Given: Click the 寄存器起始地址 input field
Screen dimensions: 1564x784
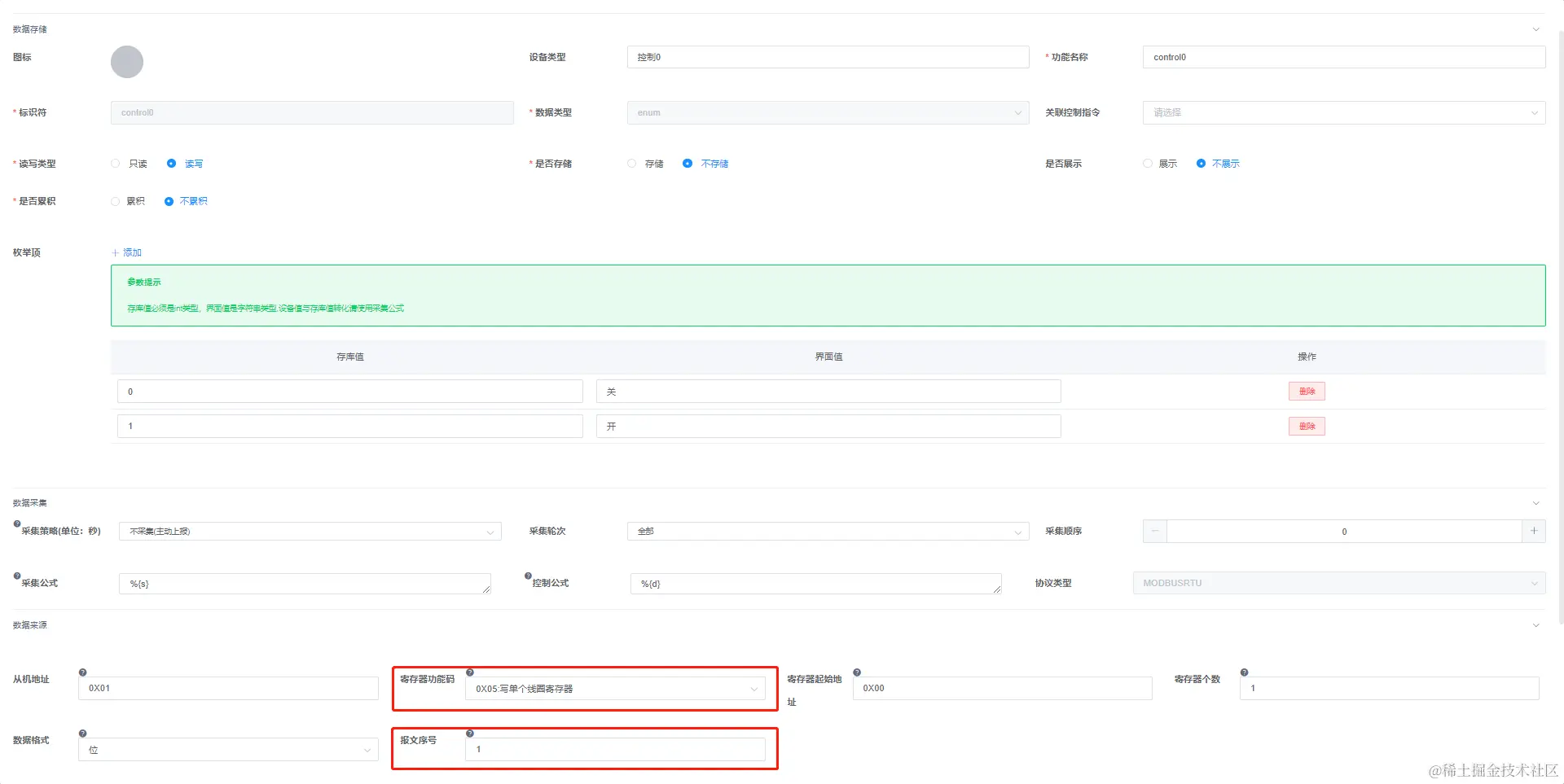Looking at the screenshot, I should click(x=1002, y=689).
